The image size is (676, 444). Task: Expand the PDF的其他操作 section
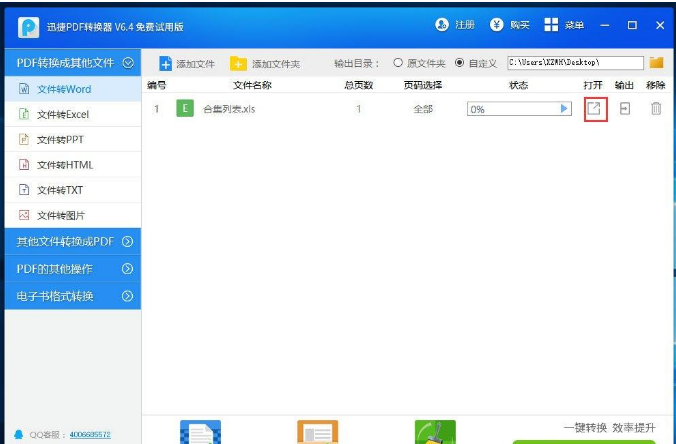point(127,269)
